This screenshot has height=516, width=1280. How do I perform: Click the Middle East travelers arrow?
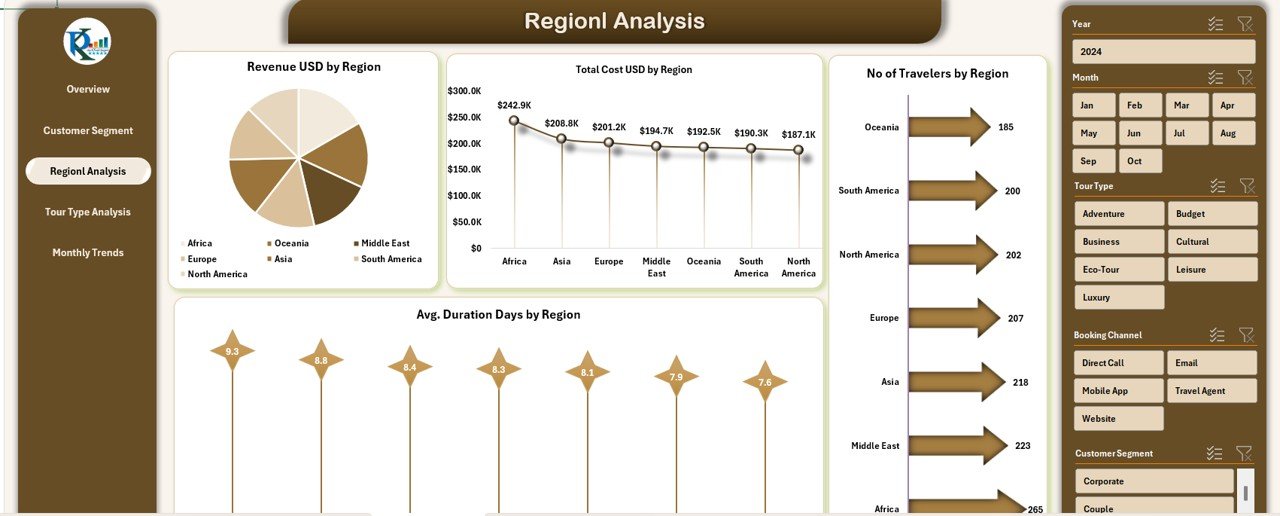958,445
